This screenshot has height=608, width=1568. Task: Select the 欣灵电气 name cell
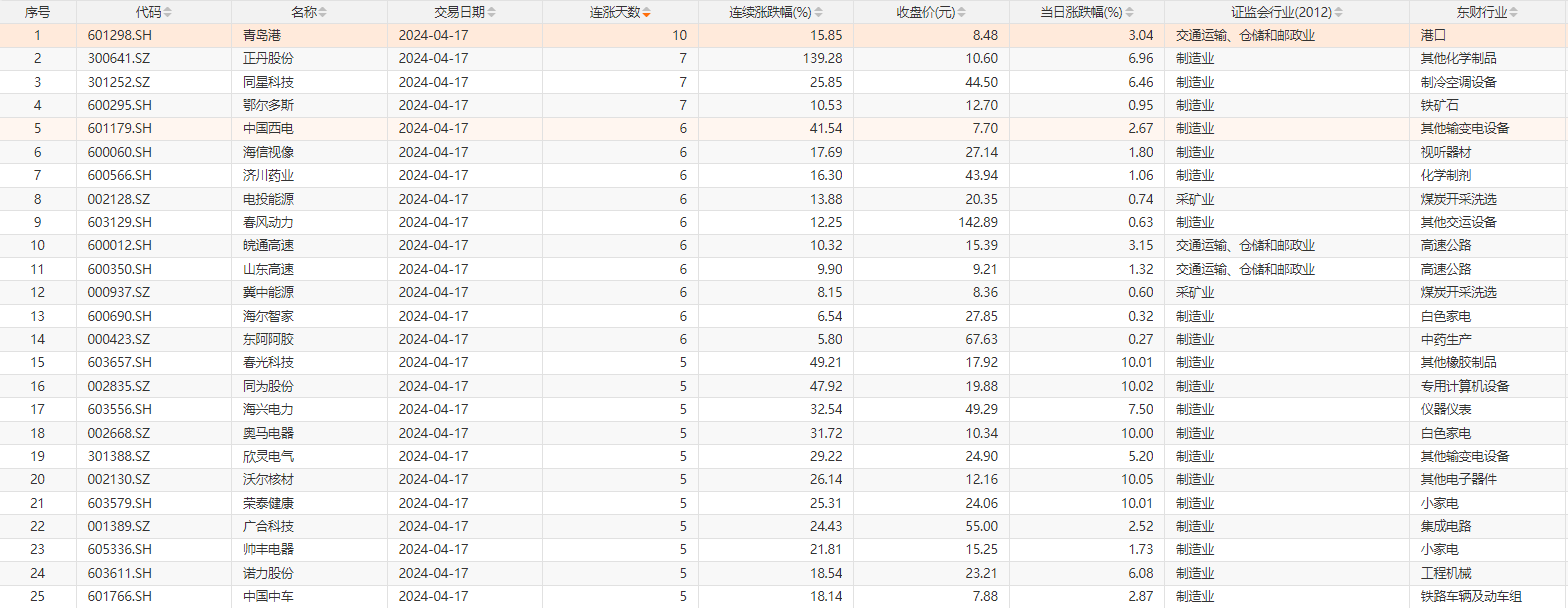309,457
